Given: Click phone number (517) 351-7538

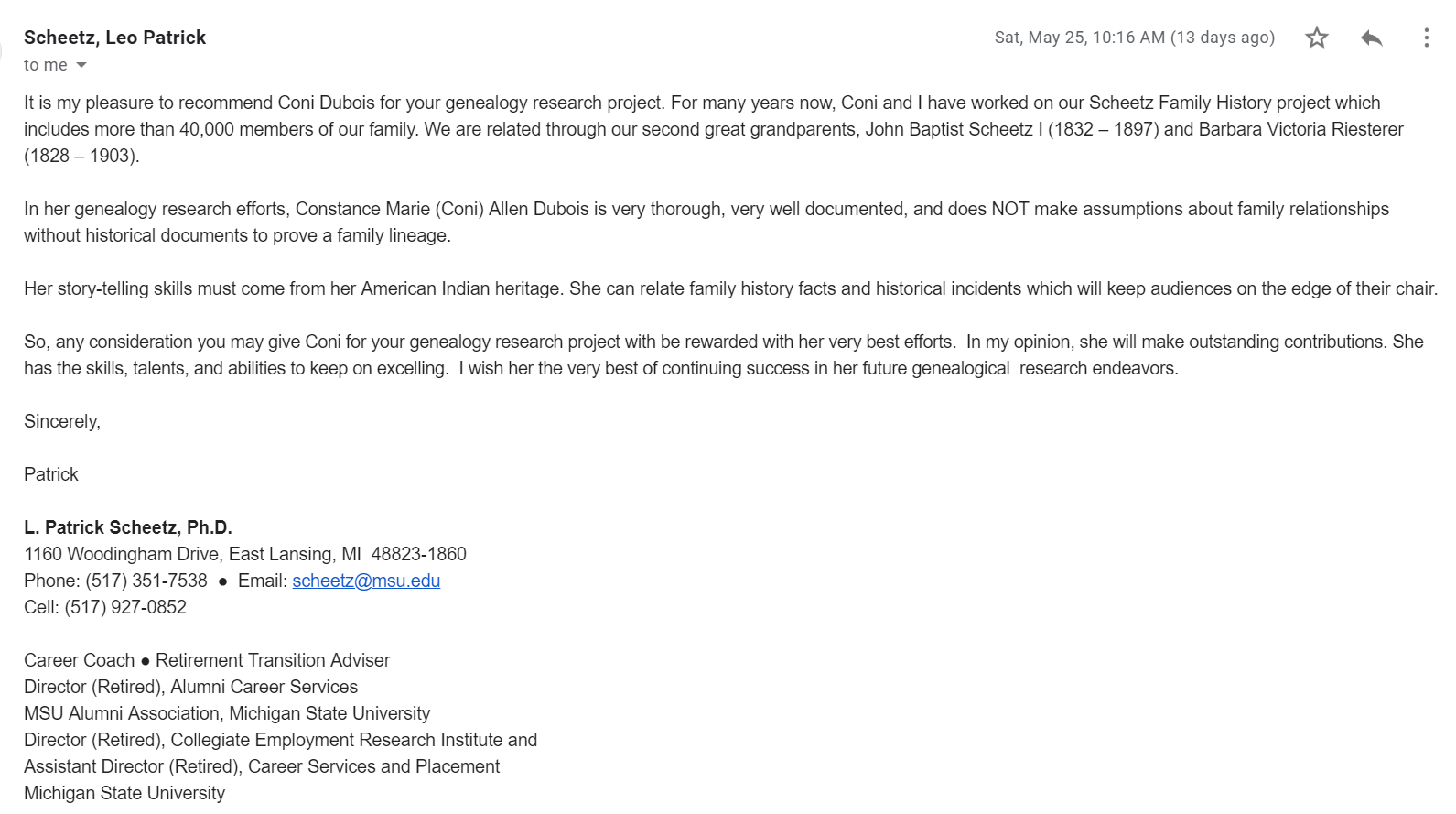Looking at the screenshot, I should coord(146,581).
